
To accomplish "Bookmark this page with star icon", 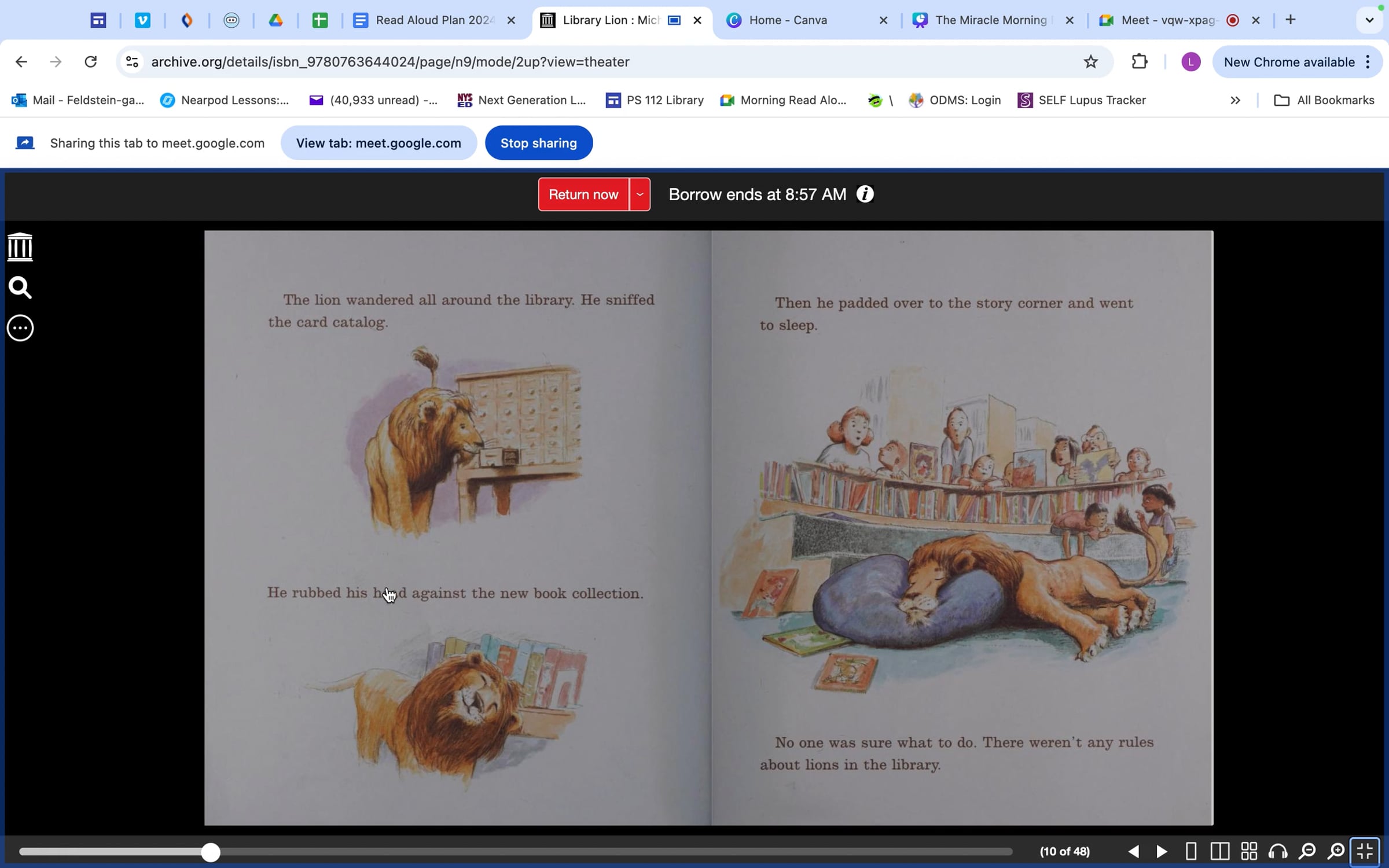I will click(x=1090, y=62).
